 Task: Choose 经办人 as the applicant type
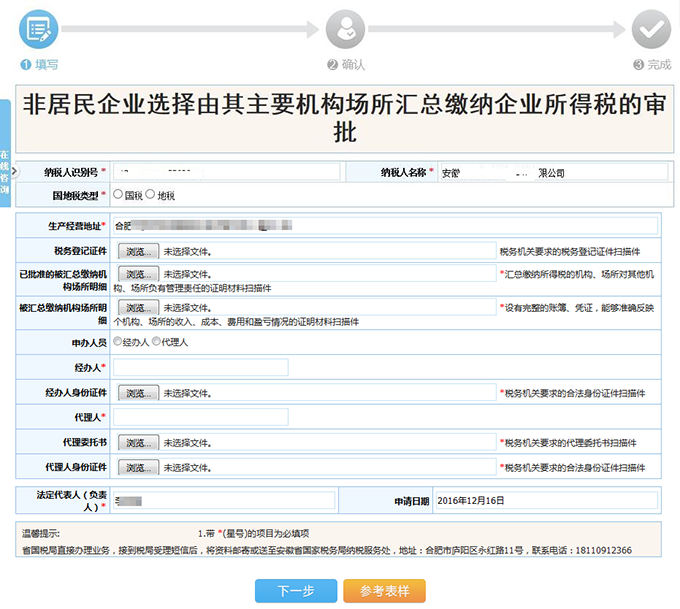point(118,342)
